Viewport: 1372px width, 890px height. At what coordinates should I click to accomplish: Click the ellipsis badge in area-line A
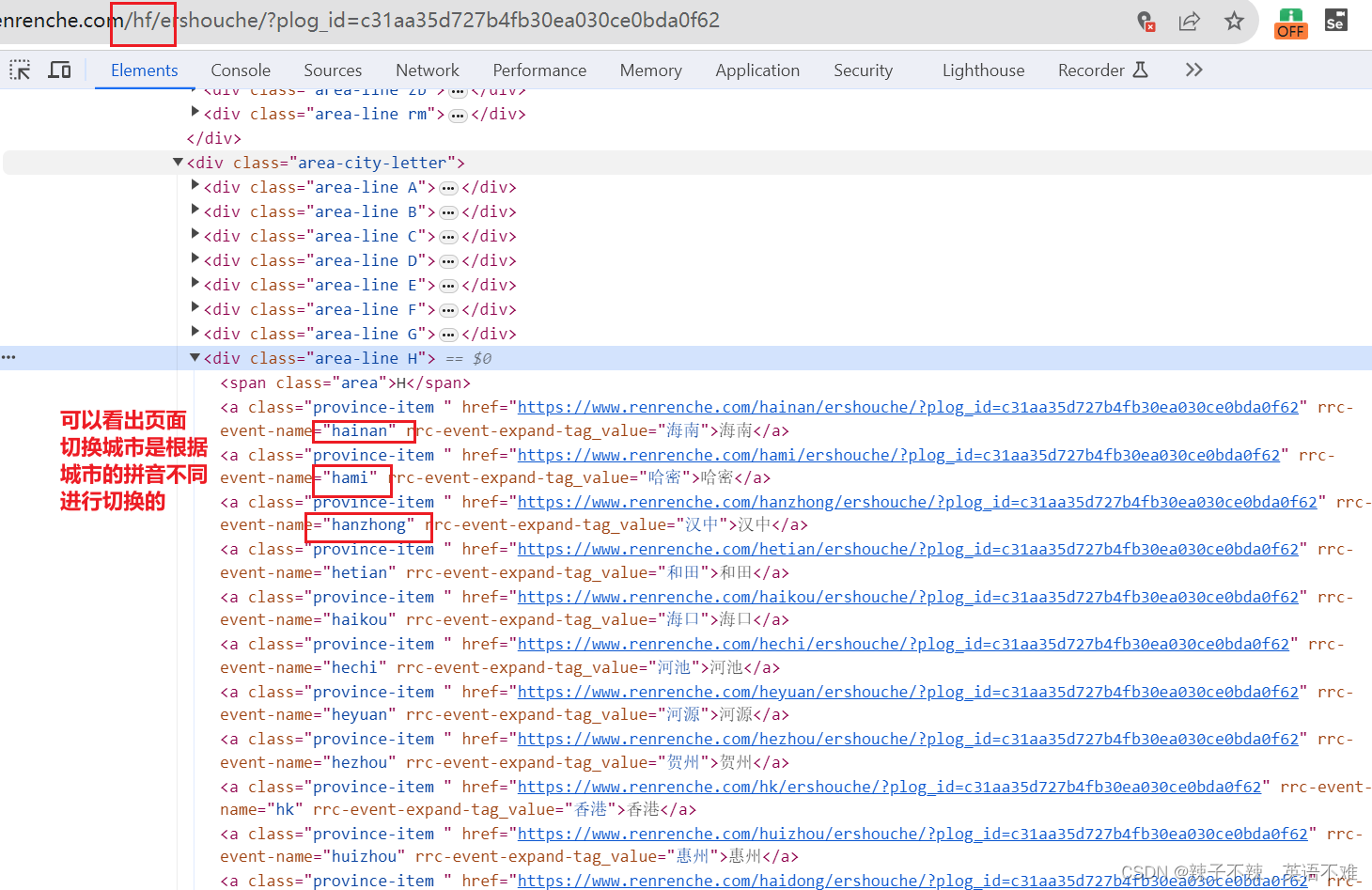tap(448, 188)
